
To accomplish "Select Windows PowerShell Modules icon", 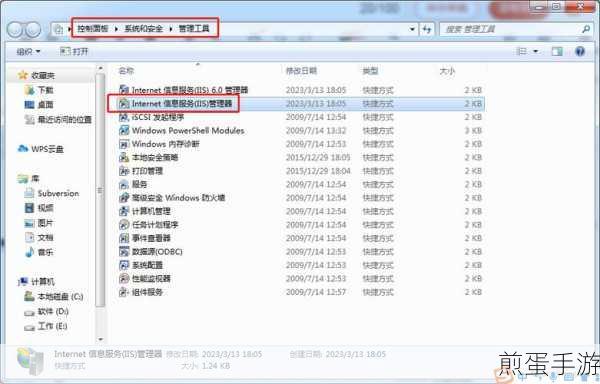I will click(124, 130).
